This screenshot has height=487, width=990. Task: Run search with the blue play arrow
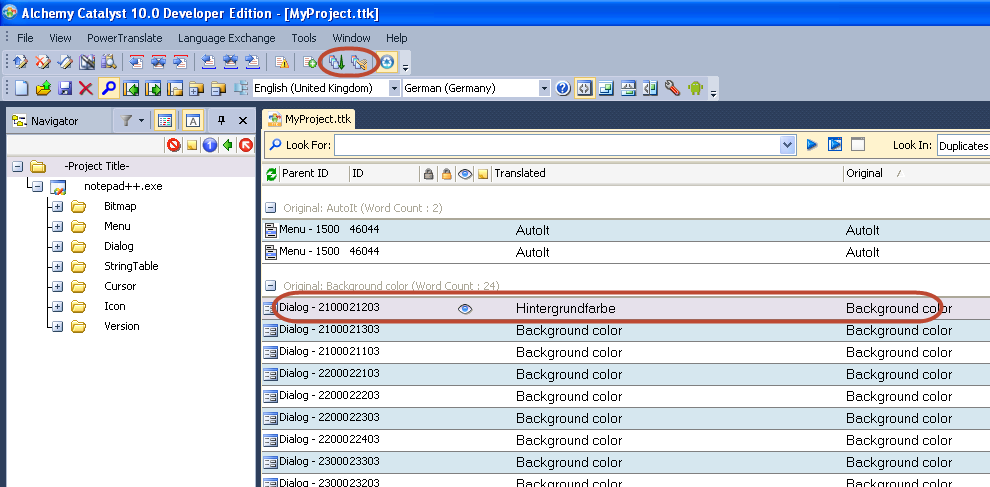(x=812, y=145)
